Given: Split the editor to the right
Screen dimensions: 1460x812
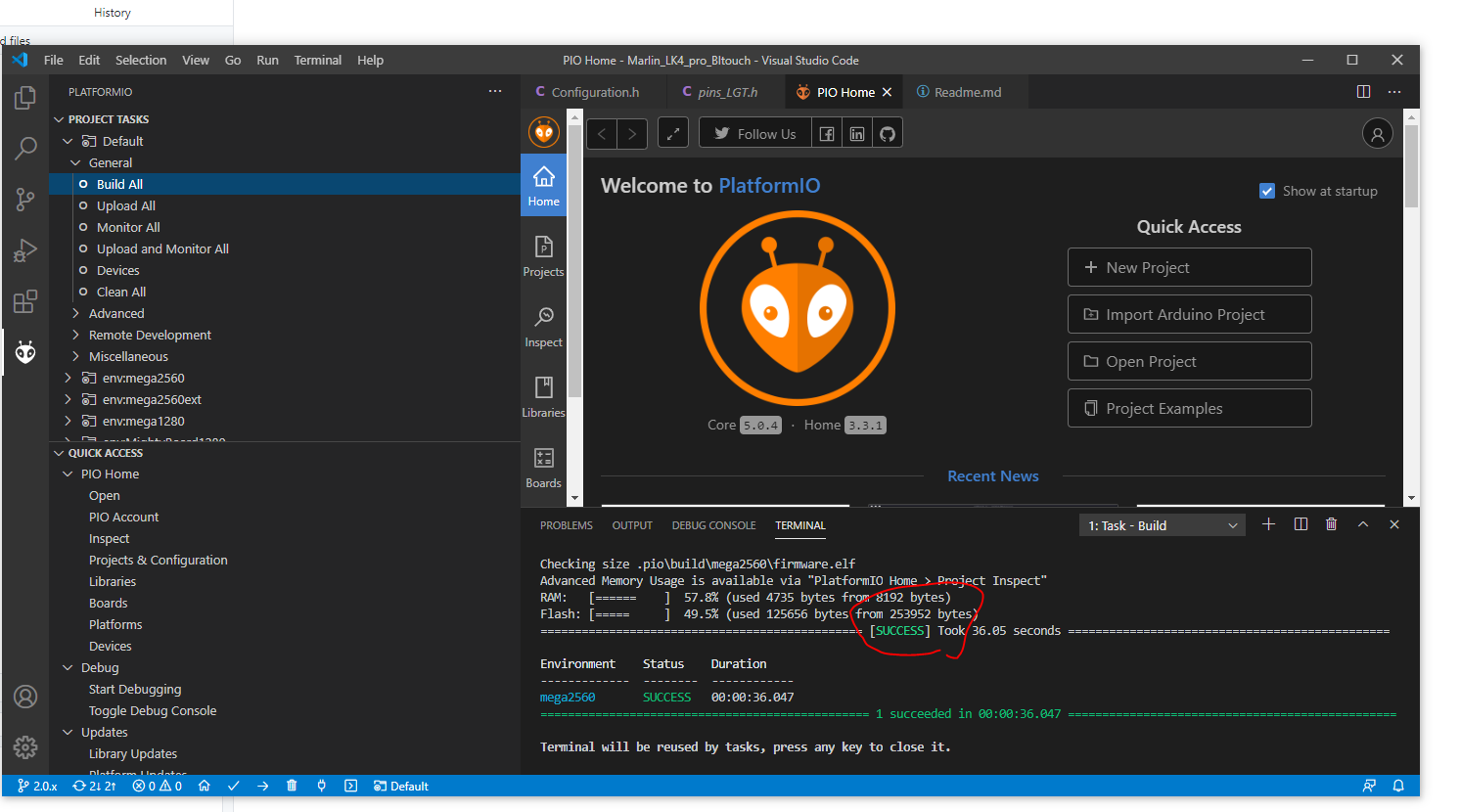Looking at the screenshot, I should (1363, 92).
